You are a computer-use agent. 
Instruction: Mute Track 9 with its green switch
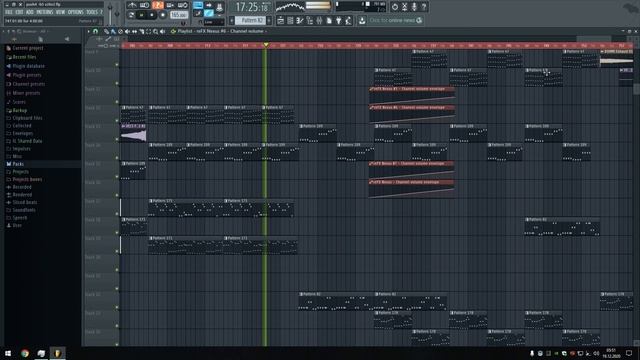click(117, 64)
